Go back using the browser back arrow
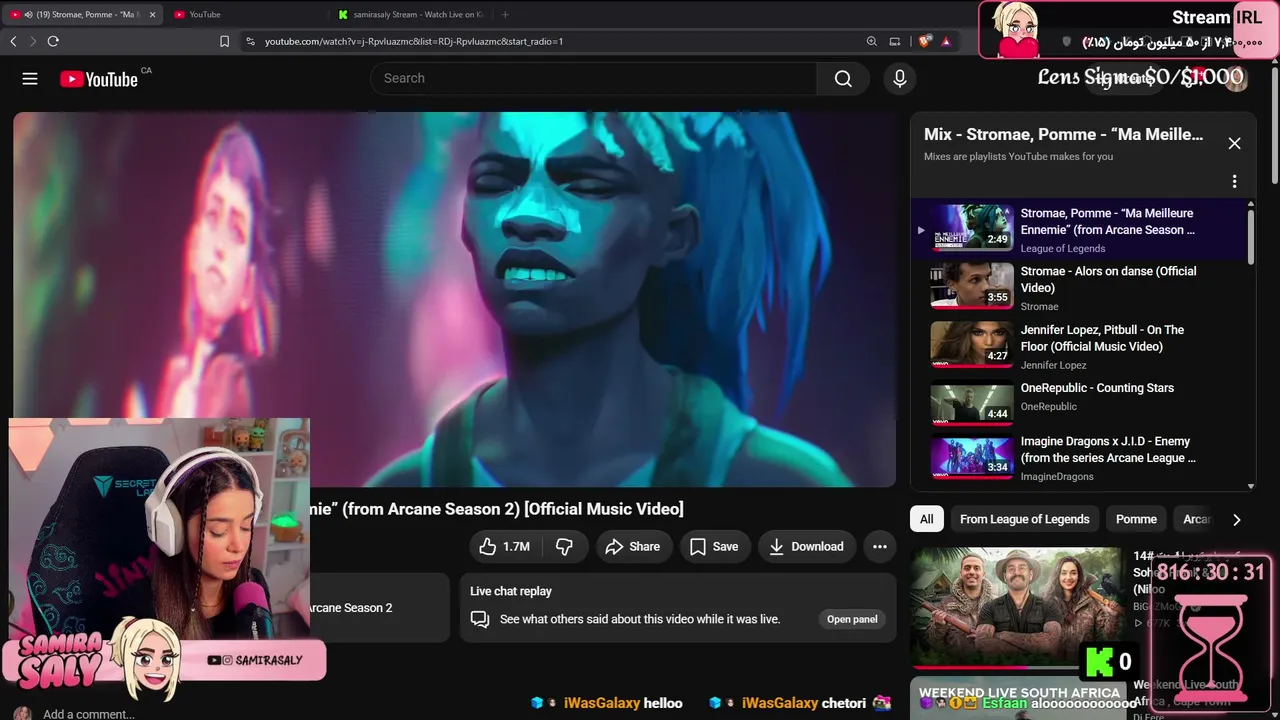 tap(13, 41)
